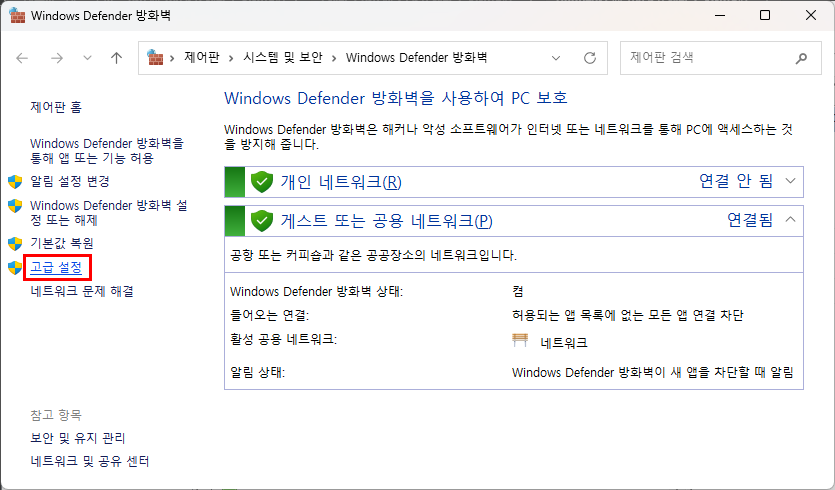This screenshot has height=490, width=835.
Task: Open 보안 및 유지 관리 link
Action: click(78, 438)
